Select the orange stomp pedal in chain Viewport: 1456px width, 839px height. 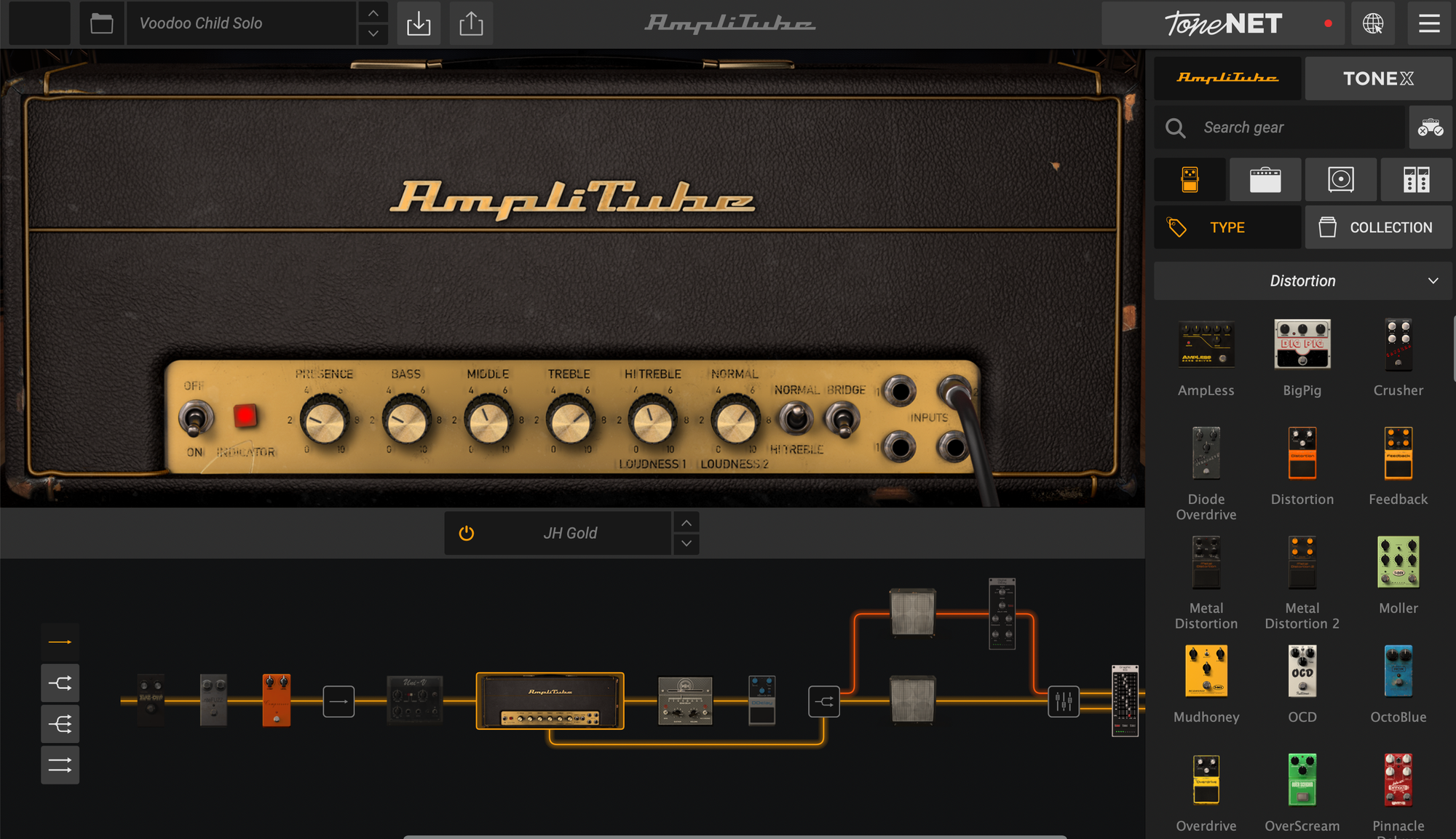click(277, 701)
